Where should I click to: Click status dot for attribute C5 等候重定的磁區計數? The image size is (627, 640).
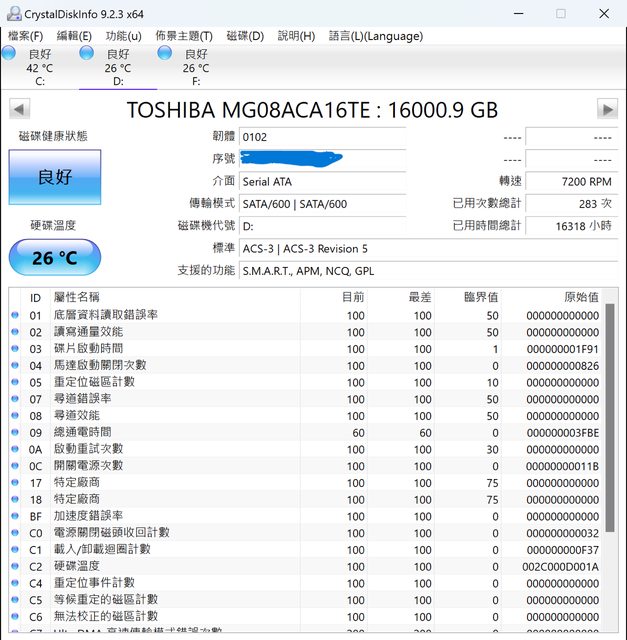click(x=15, y=599)
